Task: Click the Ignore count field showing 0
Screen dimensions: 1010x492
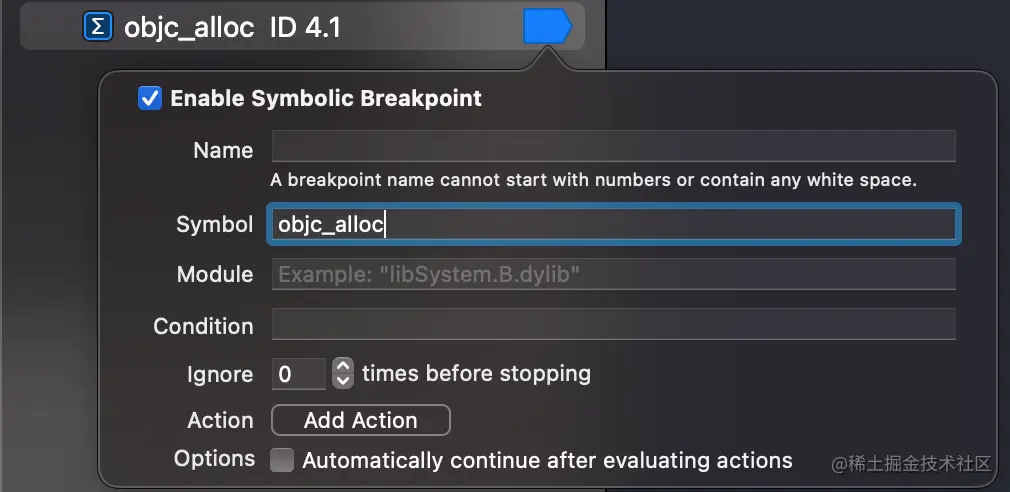Action: coord(299,374)
